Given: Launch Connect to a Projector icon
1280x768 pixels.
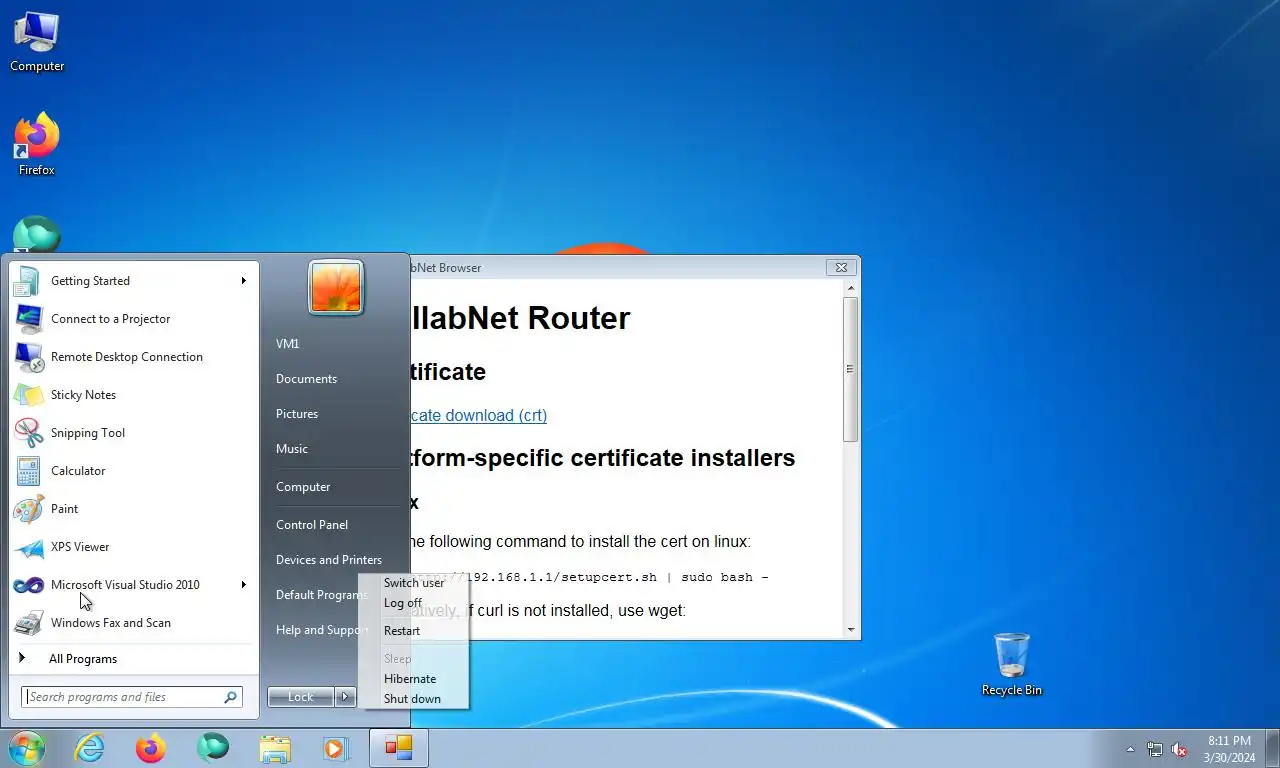Looking at the screenshot, I should [28, 319].
